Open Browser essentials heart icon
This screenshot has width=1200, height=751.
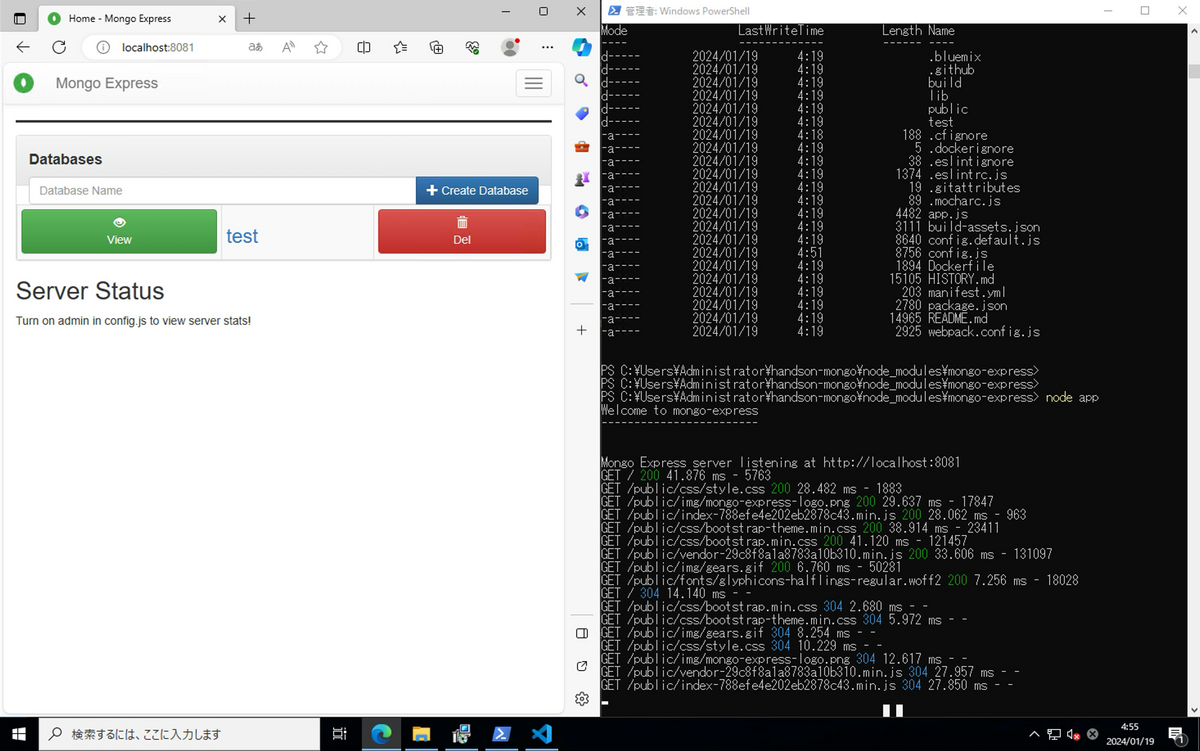(473, 47)
